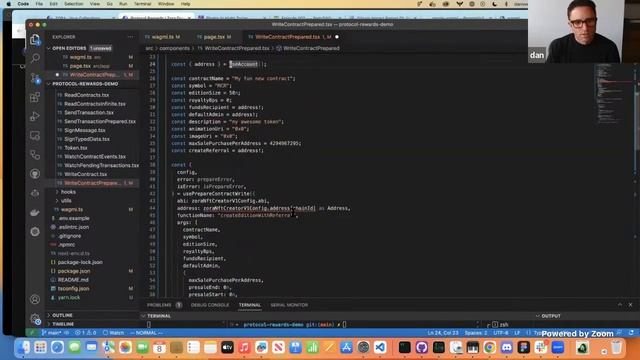Screen dimensions: 640x360
Task: Click Spaces: 2 indentation in status bar
Action: pos(476,333)
